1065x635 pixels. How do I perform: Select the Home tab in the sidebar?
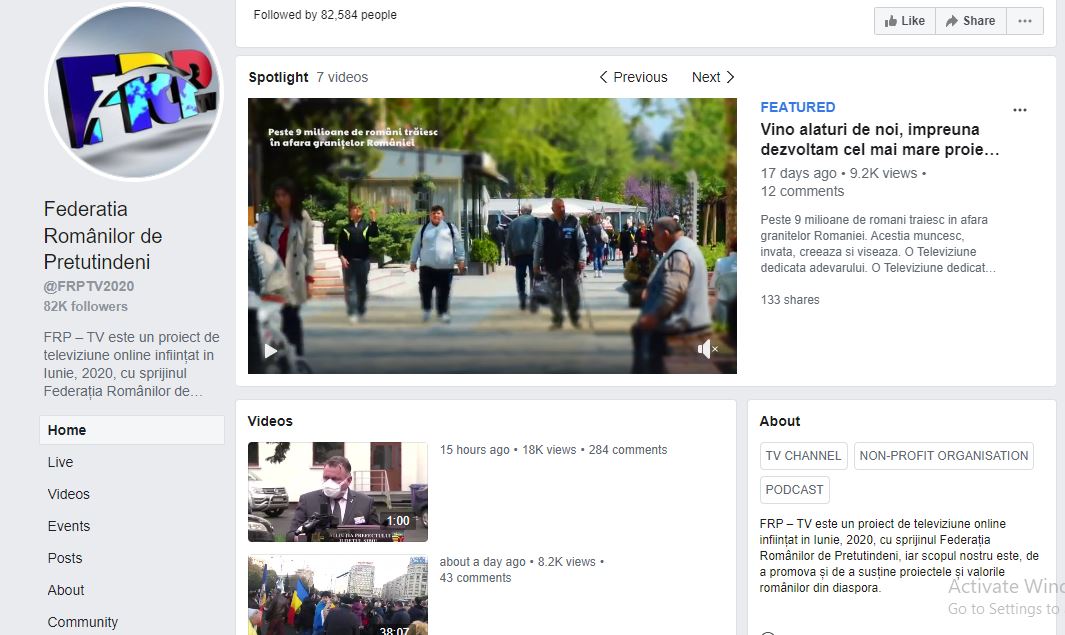132,430
